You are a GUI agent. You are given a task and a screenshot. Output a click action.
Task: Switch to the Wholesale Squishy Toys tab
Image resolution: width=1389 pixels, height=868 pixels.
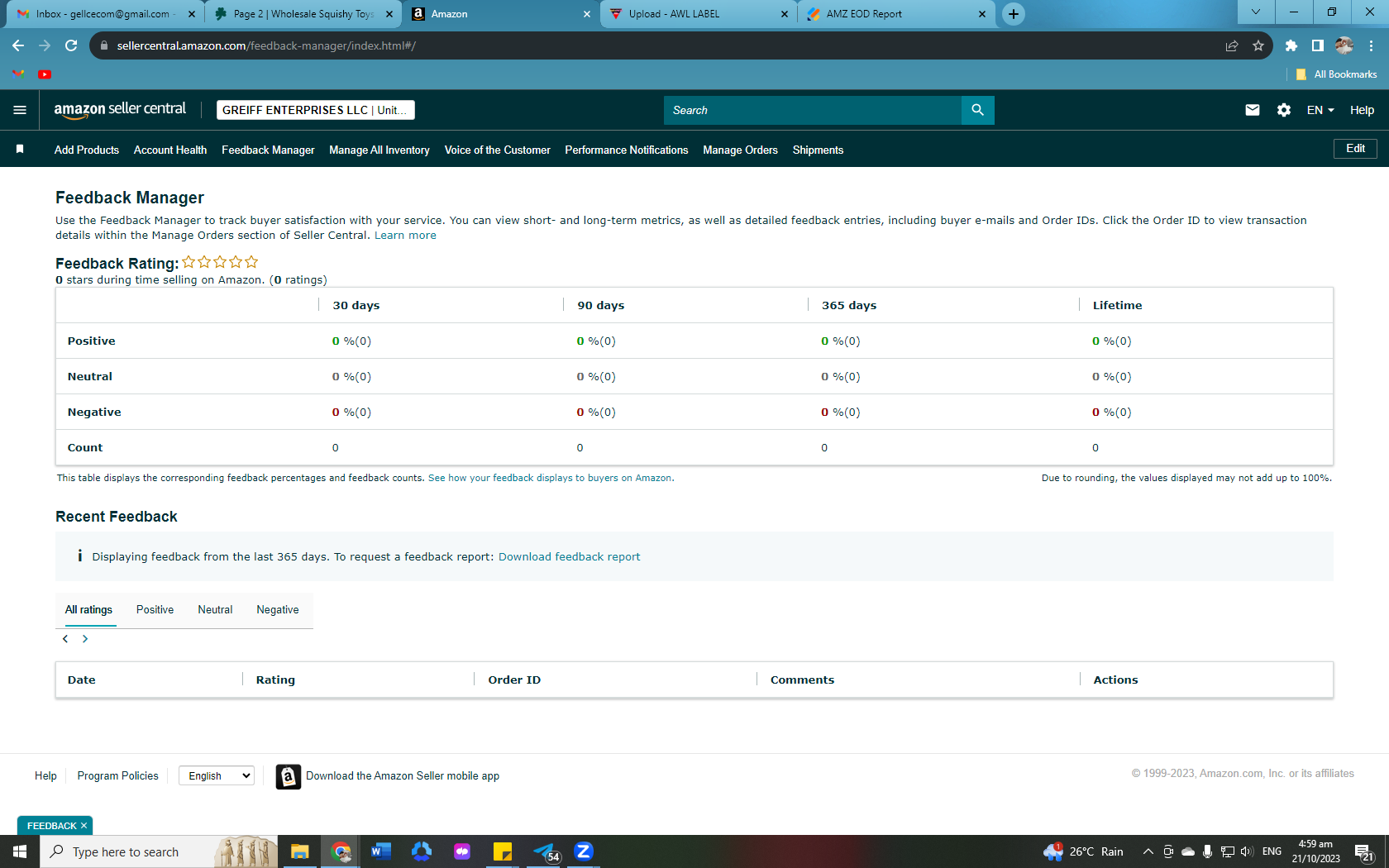[x=303, y=14]
